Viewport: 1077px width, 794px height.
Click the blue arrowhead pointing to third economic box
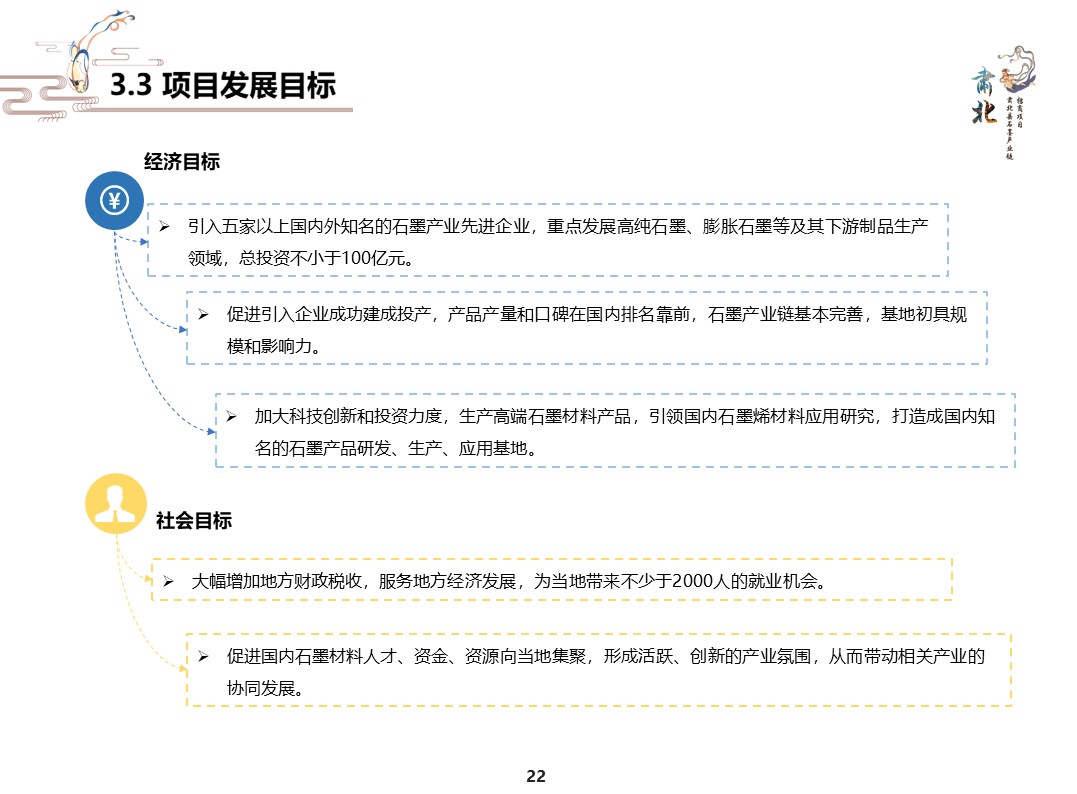click(x=210, y=432)
